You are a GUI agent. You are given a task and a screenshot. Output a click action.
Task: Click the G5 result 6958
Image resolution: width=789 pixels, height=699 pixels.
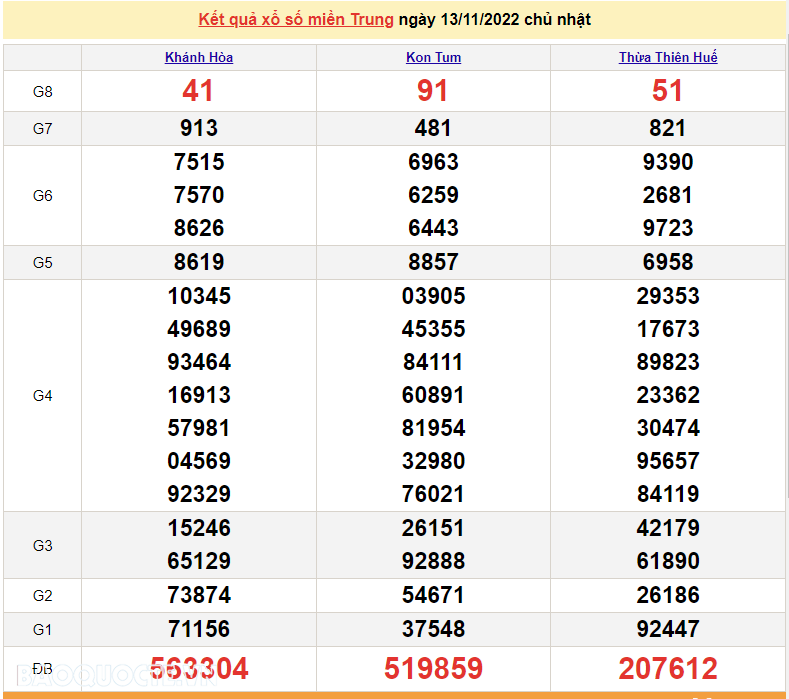667,262
